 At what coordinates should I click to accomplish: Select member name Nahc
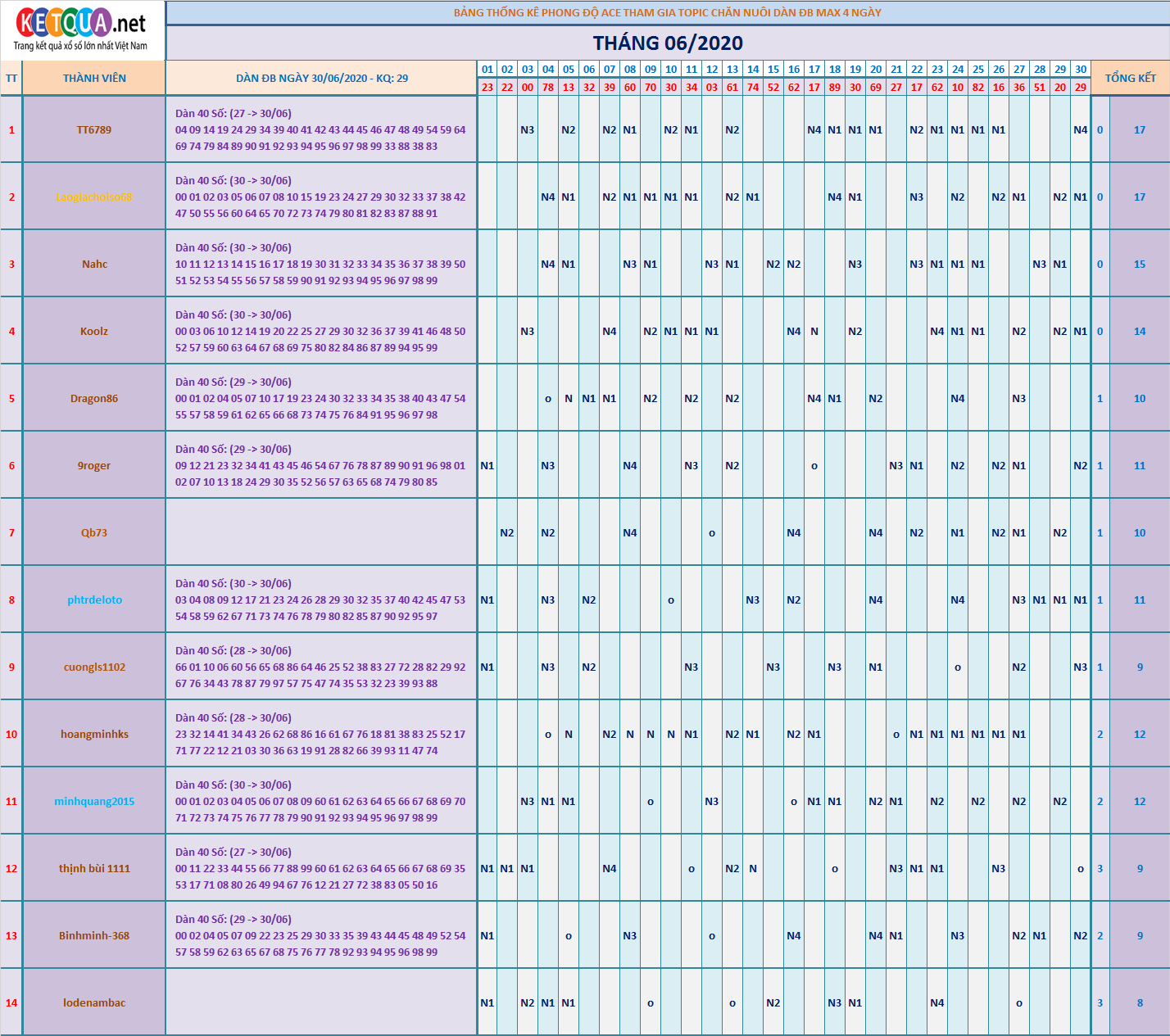pyautogui.click(x=94, y=265)
